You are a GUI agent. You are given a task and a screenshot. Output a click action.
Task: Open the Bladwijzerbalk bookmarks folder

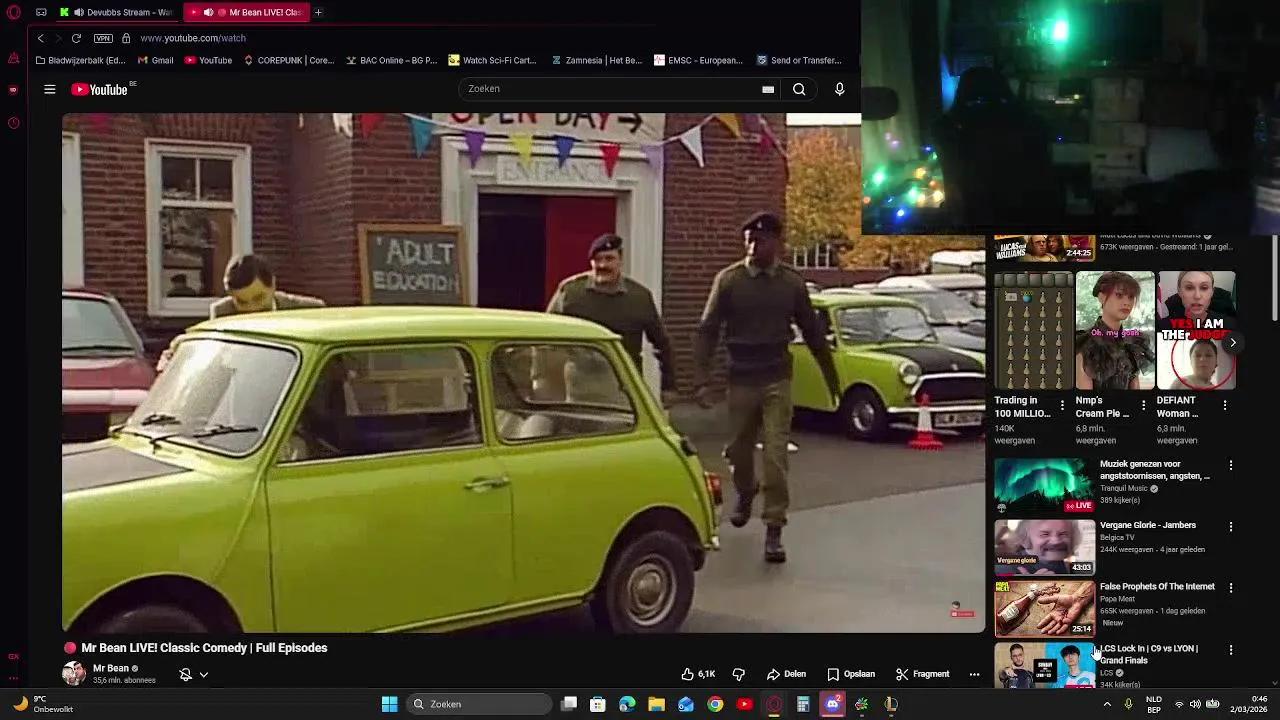click(80, 60)
